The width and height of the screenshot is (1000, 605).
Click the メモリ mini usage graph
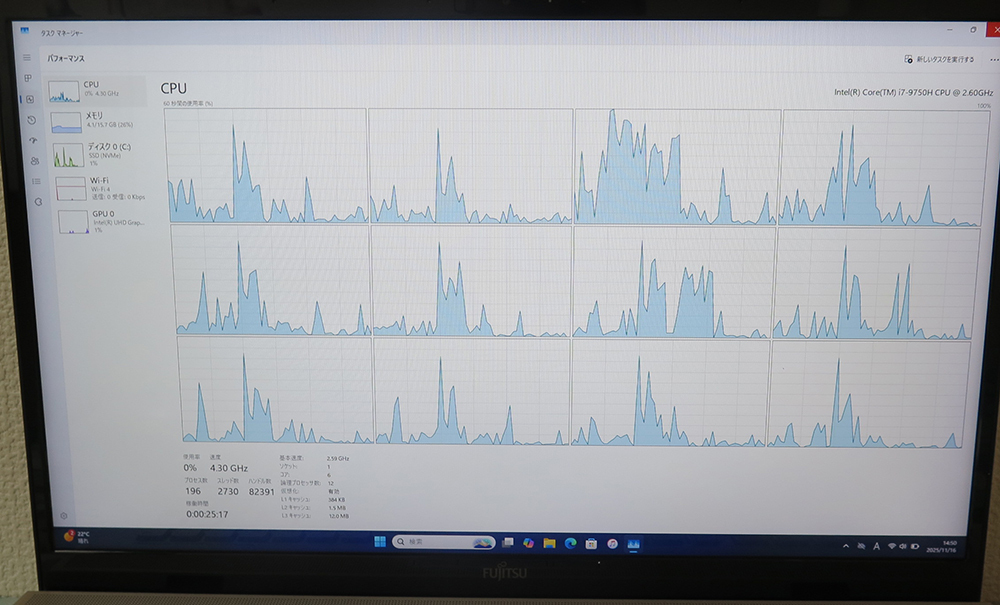pyautogui.click(x=66, y=122)
